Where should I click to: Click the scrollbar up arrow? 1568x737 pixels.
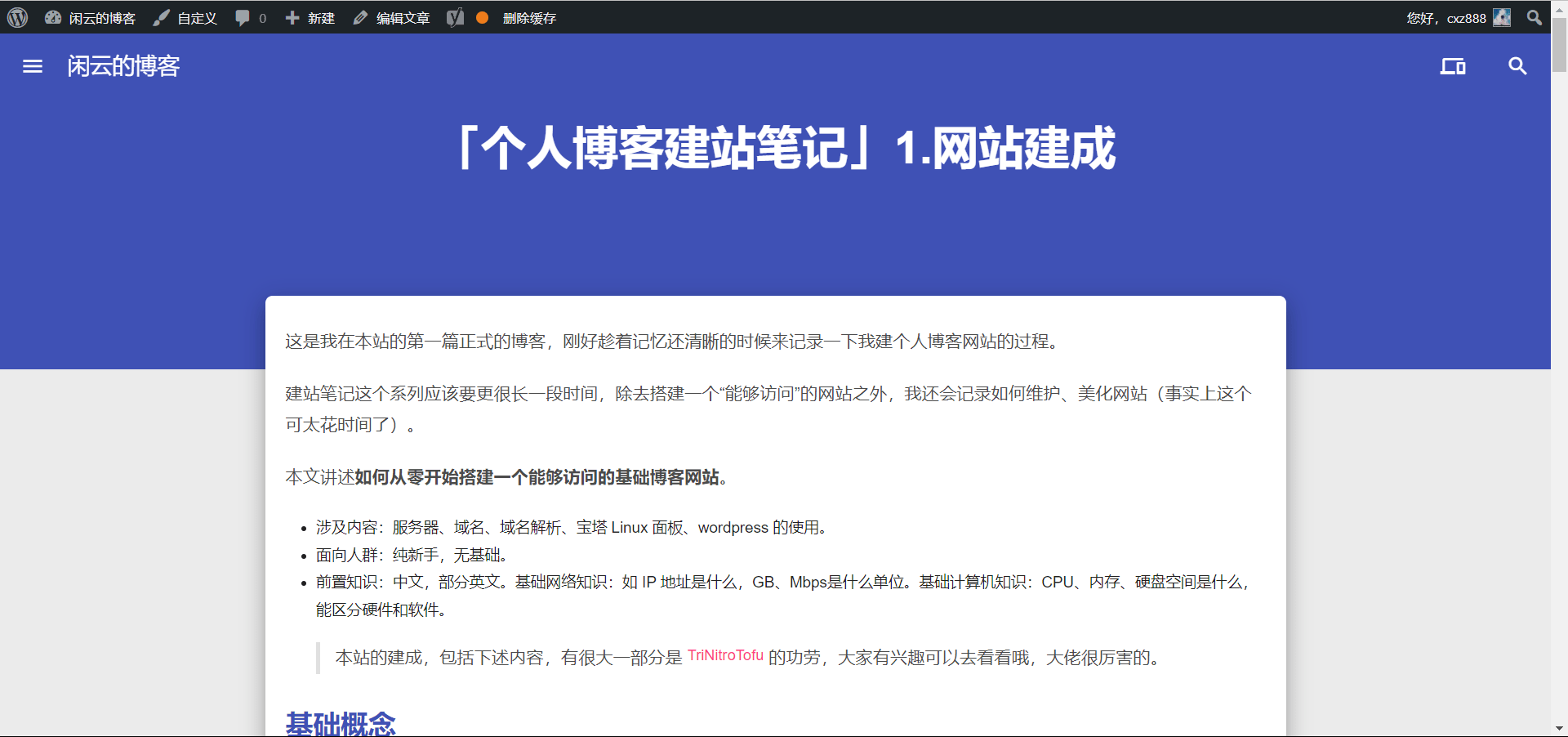click(x=1559, y=9)
